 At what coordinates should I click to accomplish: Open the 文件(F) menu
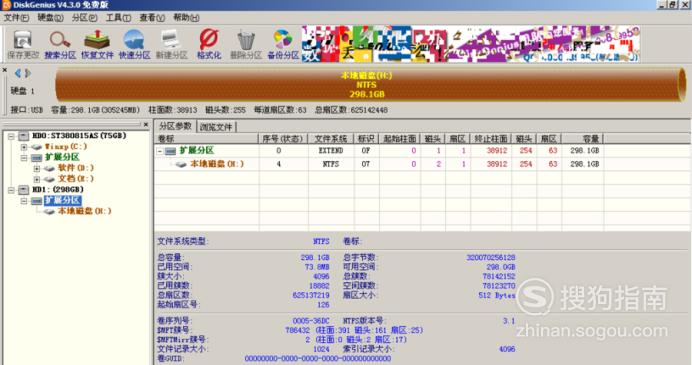[16, 18]
